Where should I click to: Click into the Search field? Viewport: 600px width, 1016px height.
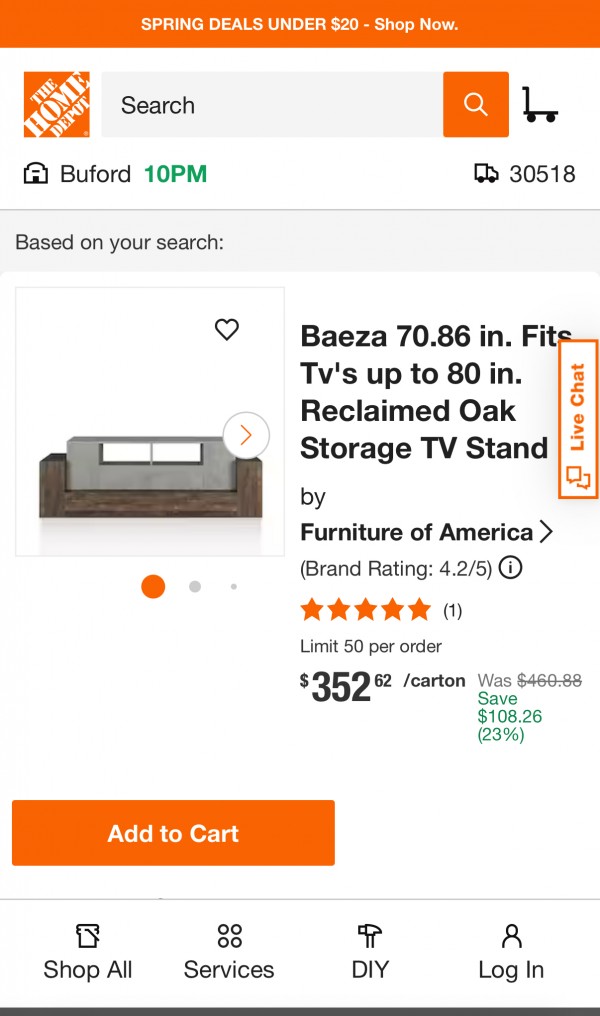tap(272, 105)
